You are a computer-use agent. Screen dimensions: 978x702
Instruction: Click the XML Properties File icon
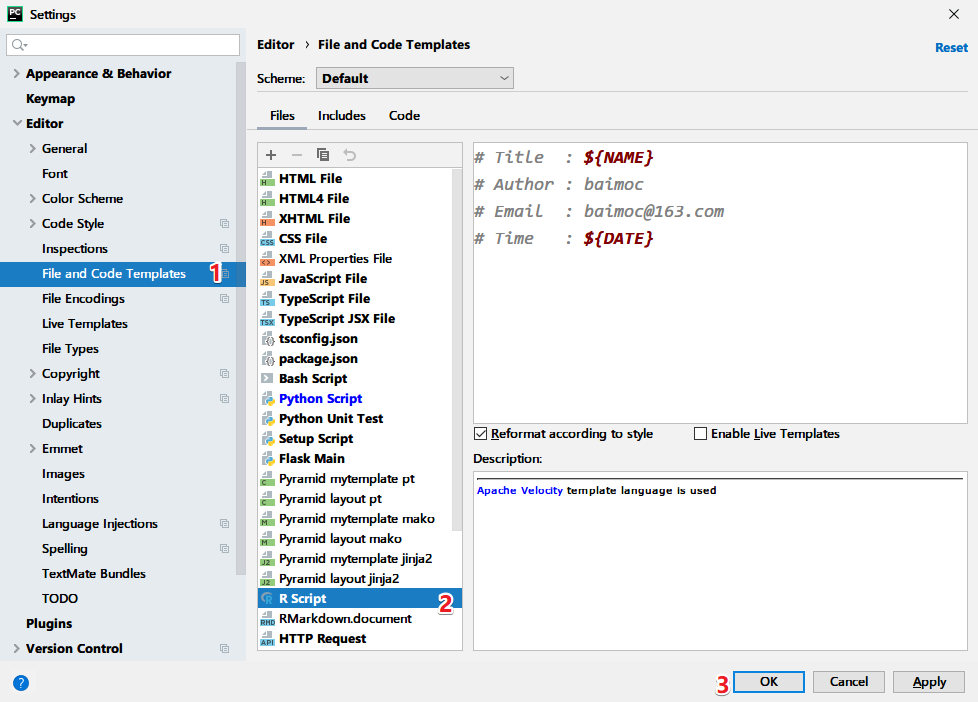[267, 258]
